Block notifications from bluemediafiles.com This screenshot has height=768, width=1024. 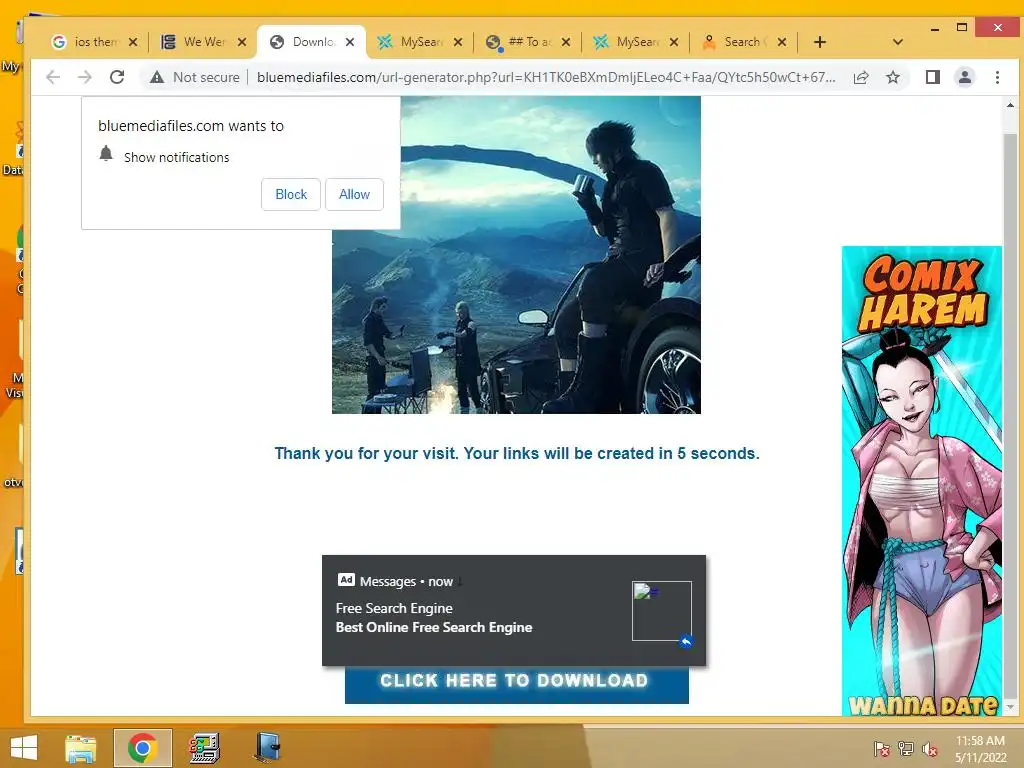coord(291,194)
